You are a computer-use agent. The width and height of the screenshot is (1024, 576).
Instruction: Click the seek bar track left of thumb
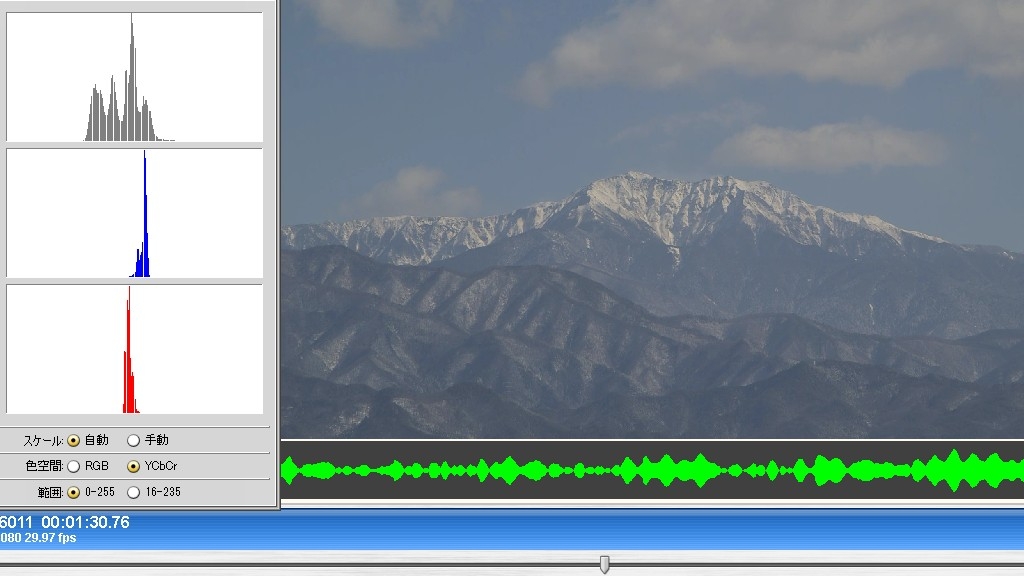(300, 565)
